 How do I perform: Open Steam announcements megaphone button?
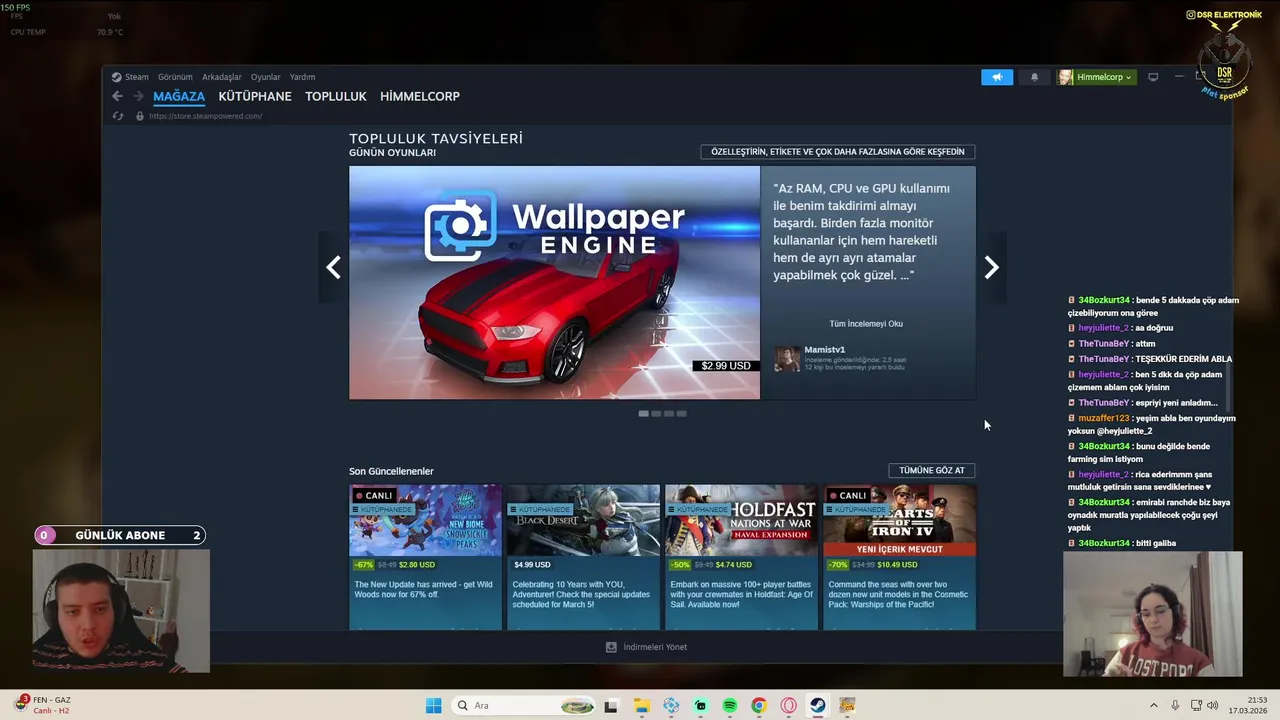pos(997,77)
